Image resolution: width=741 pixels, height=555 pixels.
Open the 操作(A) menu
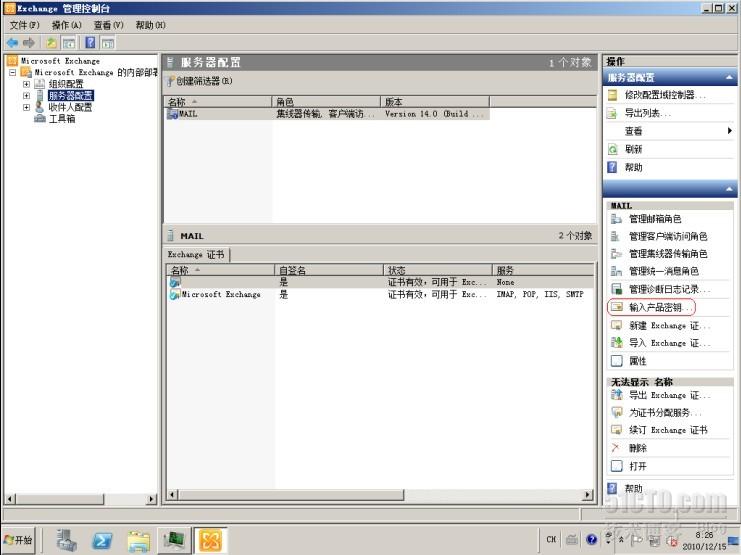67,25
